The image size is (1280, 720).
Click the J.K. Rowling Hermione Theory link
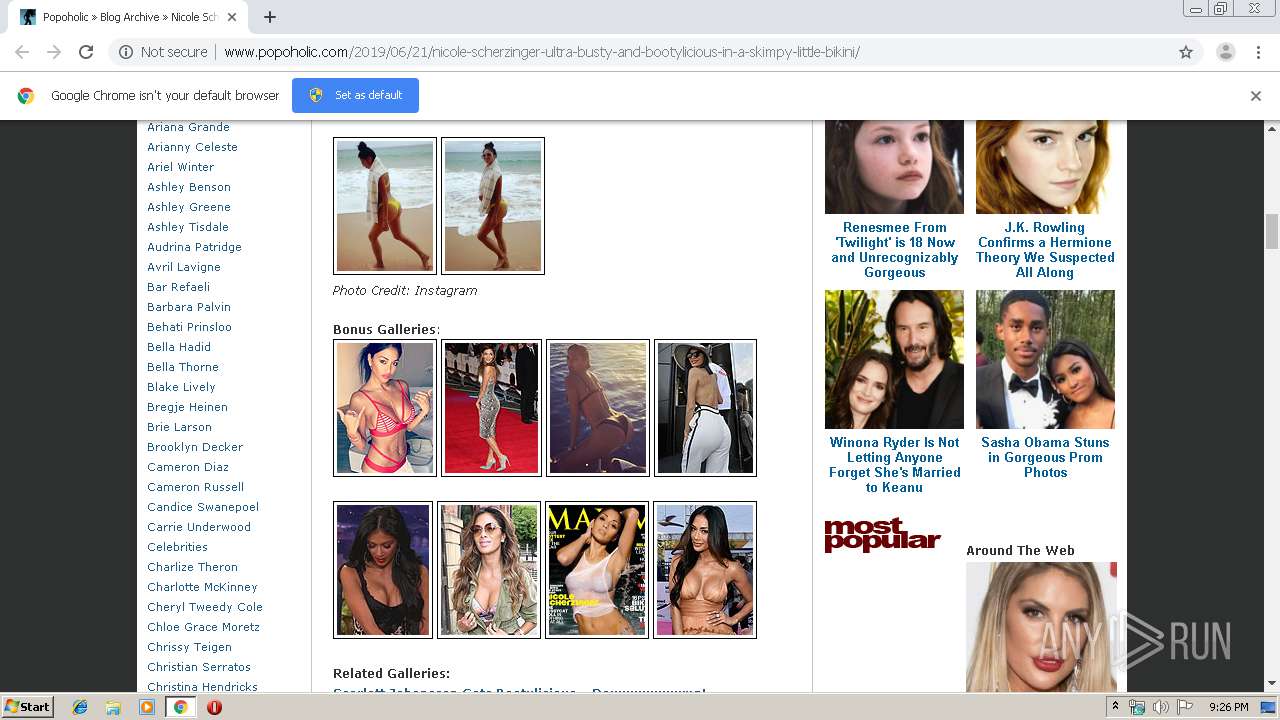point(1045,250)
